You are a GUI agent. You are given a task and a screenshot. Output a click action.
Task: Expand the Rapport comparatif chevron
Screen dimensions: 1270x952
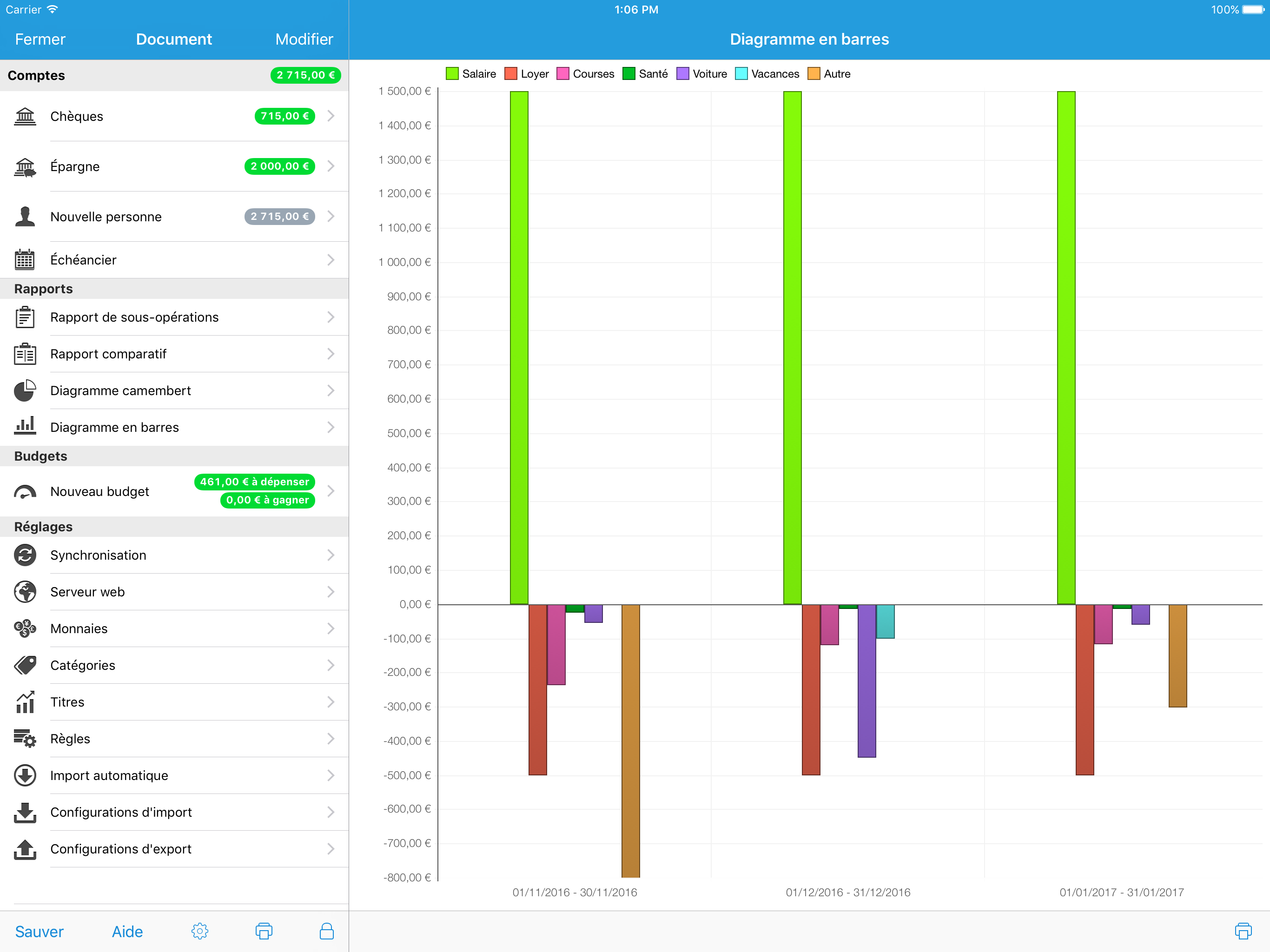coord(331,354)
